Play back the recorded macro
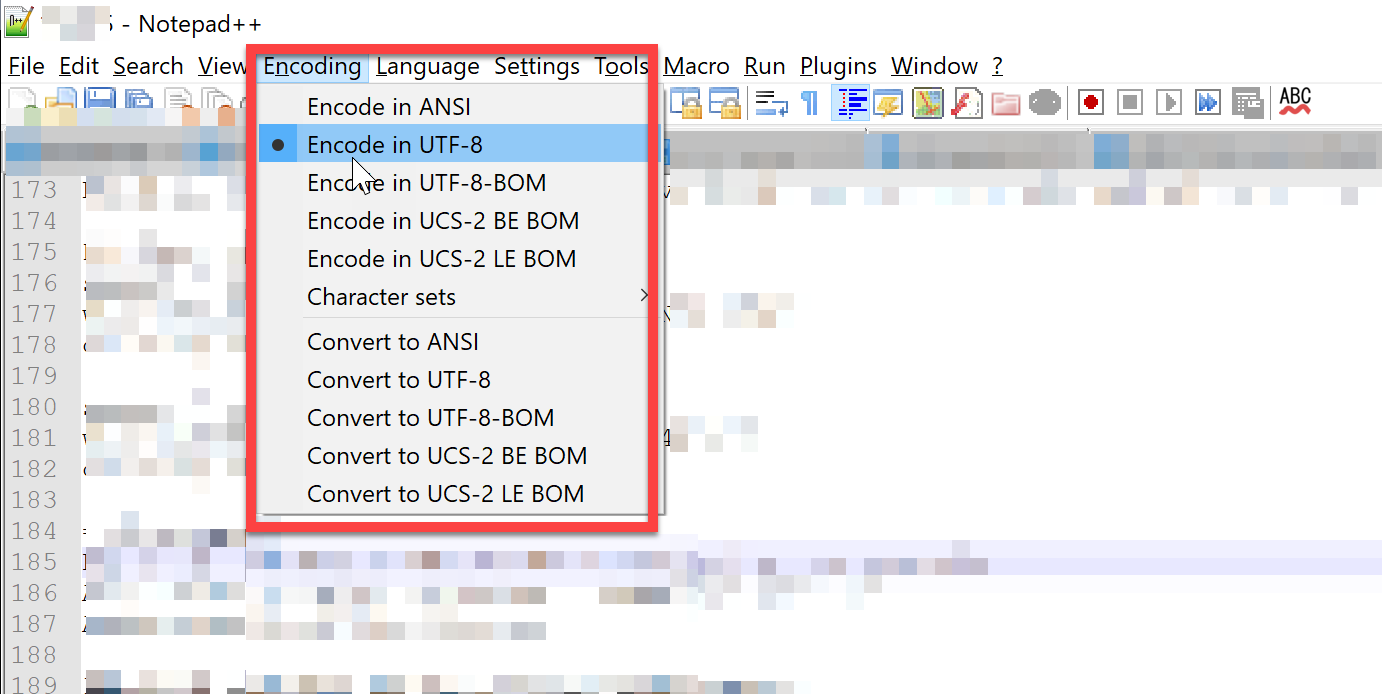Screen dimensions: 1382x694 tap(1169, 102)
